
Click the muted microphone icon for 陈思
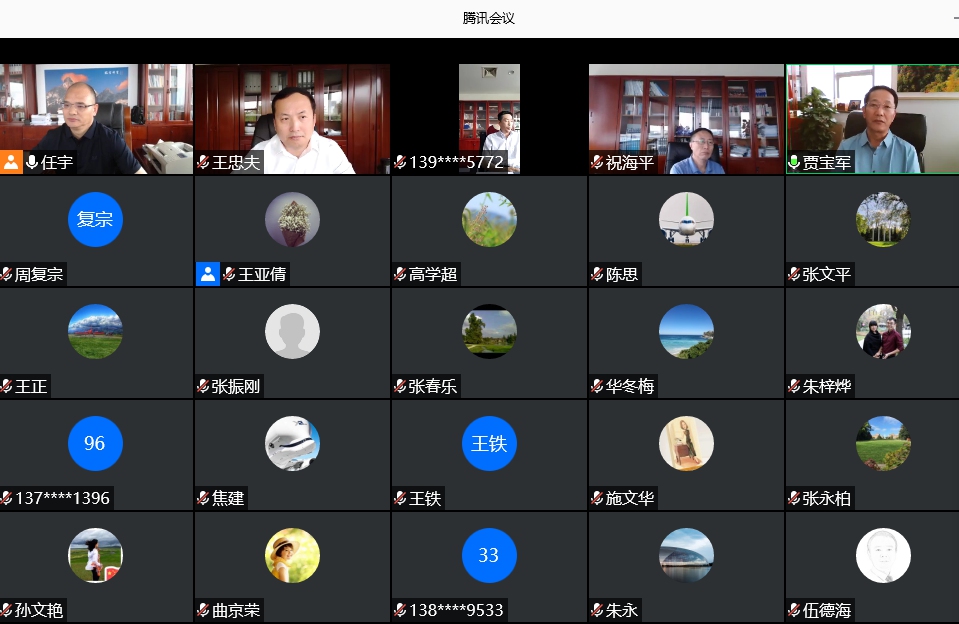(598, 274)
